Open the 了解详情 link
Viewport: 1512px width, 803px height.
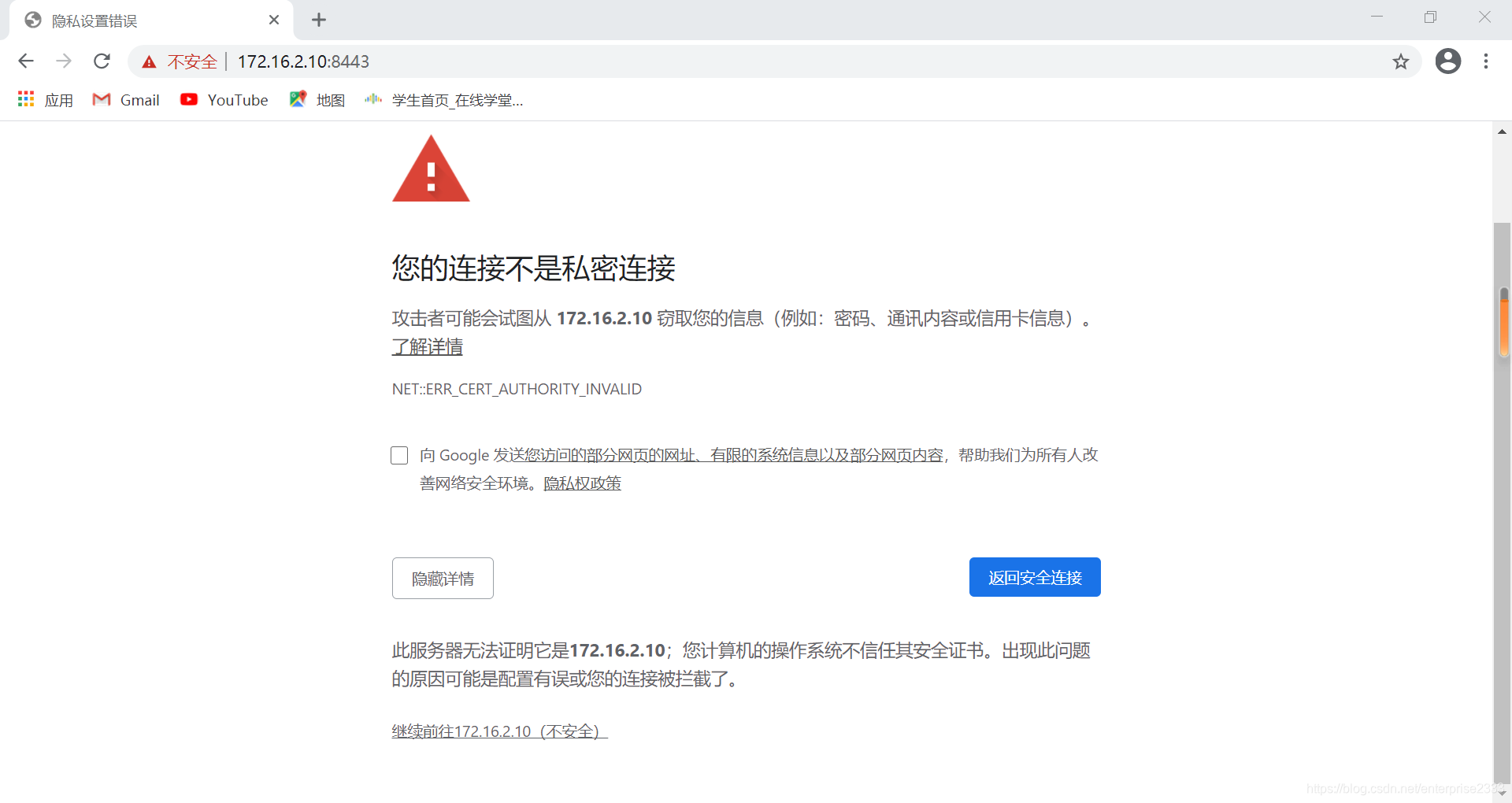pos(427,346)
